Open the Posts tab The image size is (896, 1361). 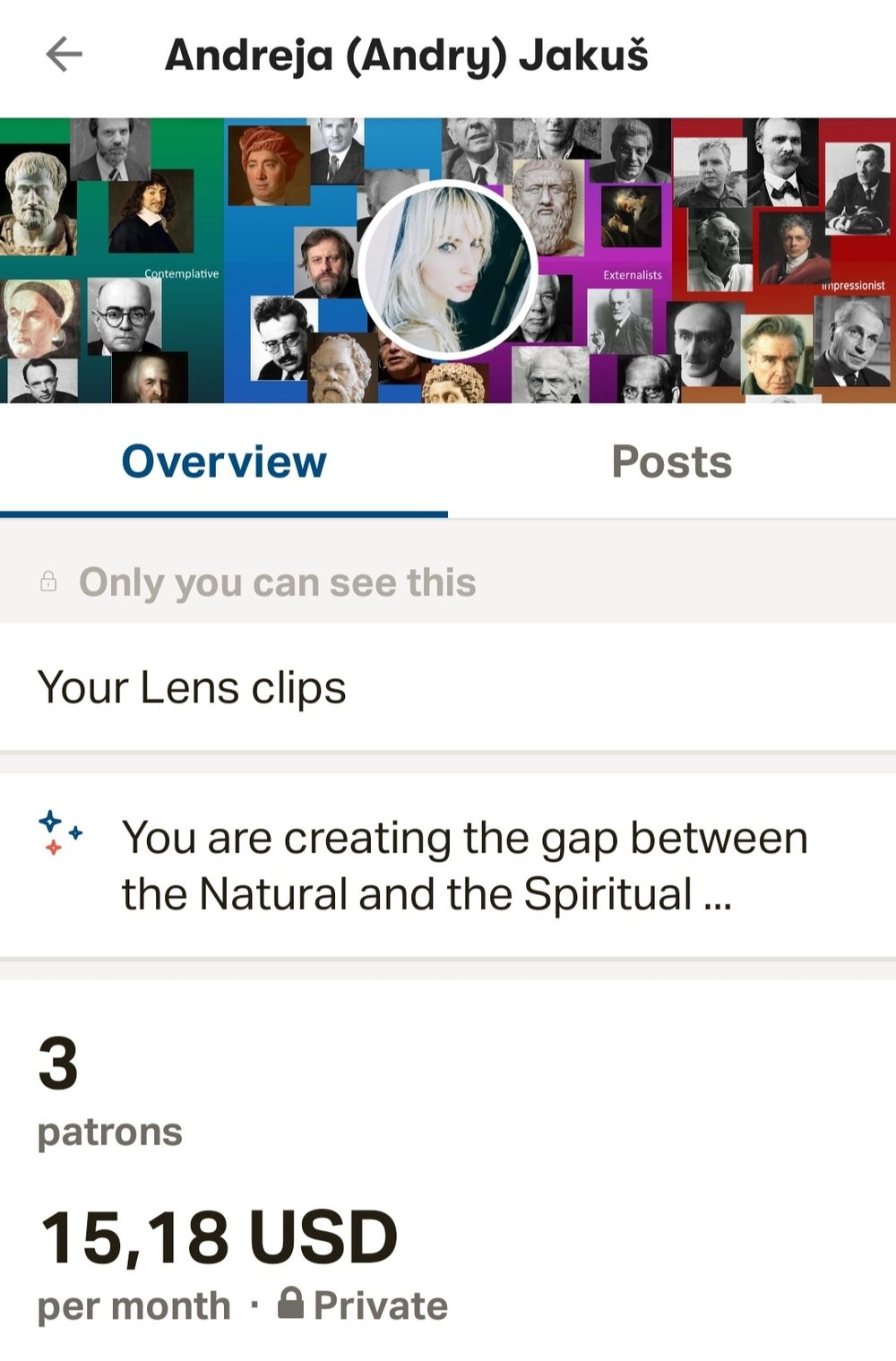click(671, 462)
